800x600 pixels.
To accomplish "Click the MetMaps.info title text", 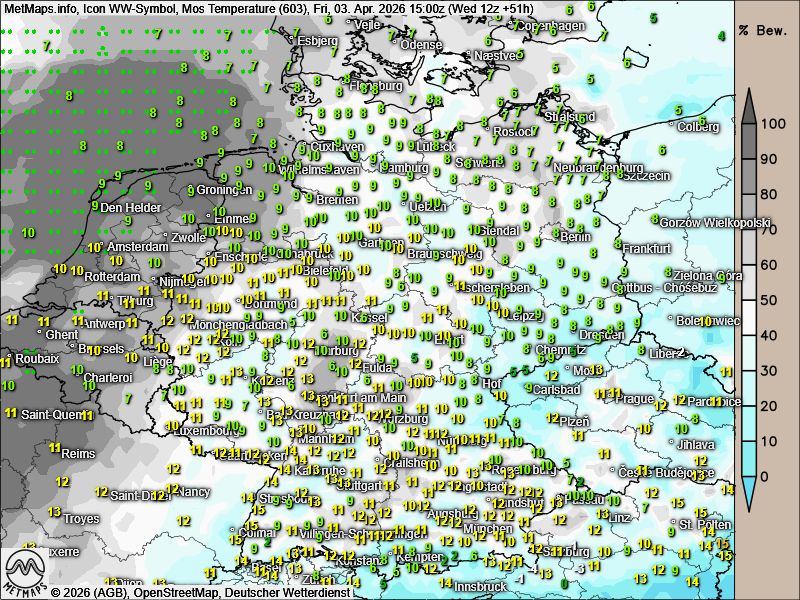I will click(42, 9).
